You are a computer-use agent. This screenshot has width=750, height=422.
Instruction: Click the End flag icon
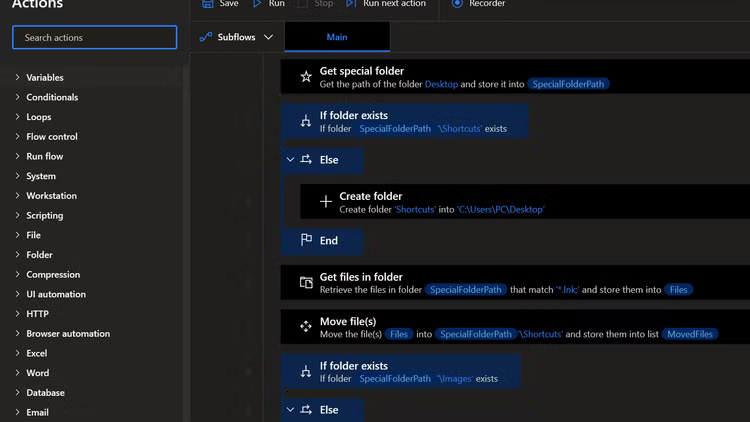(306, 240)
